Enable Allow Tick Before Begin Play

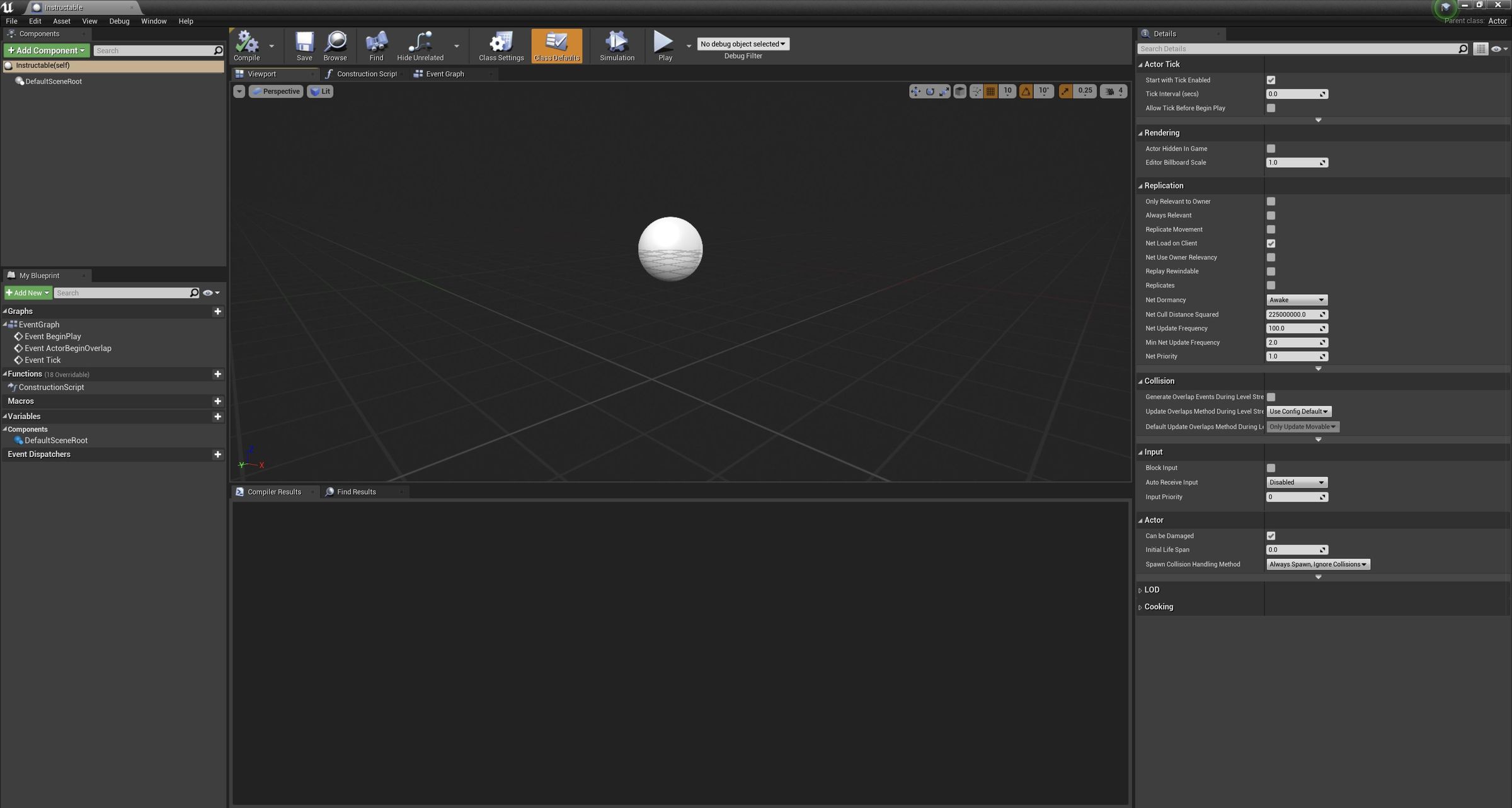pyautogui.click(x=1271, y=108)
